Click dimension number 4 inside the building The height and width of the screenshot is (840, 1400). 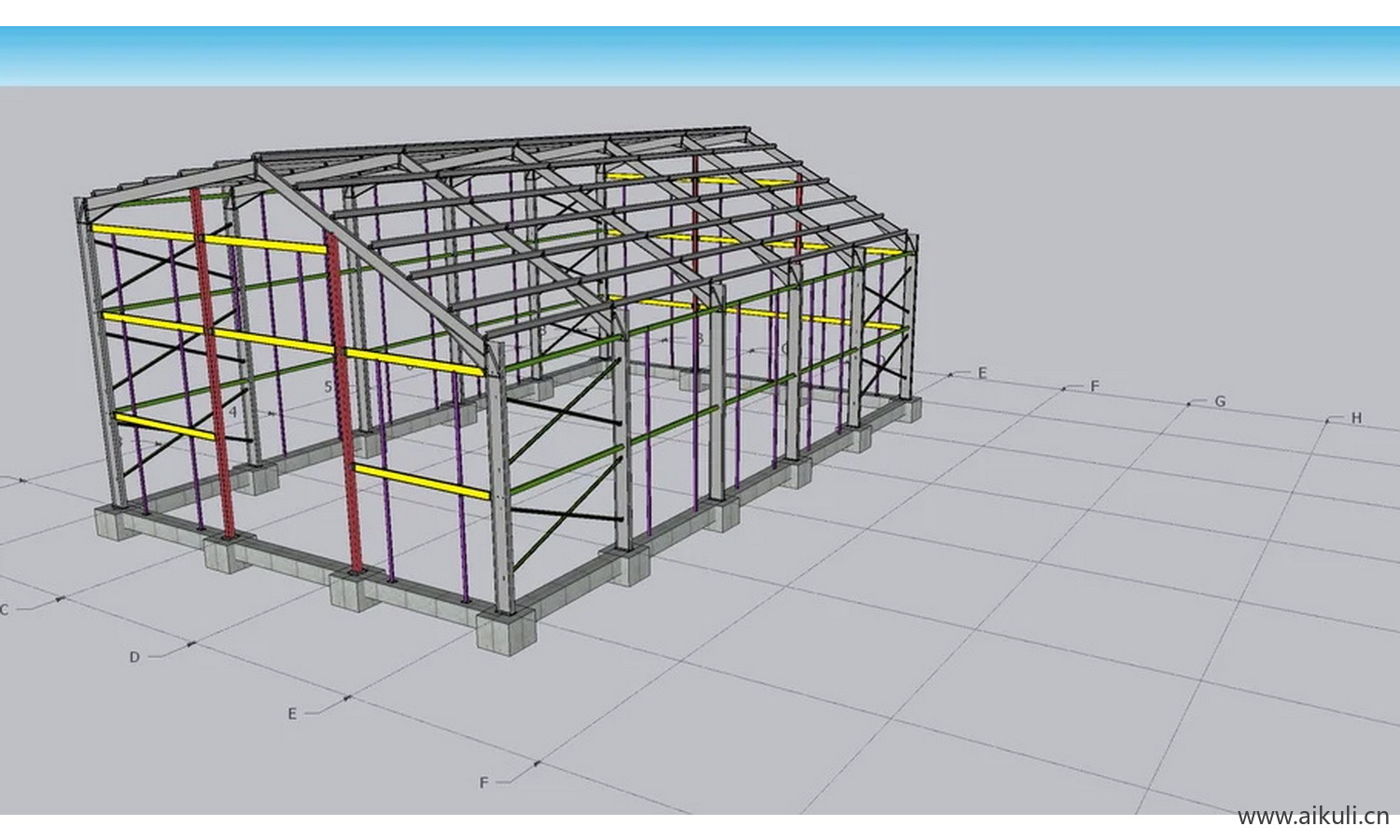[233, 411]
